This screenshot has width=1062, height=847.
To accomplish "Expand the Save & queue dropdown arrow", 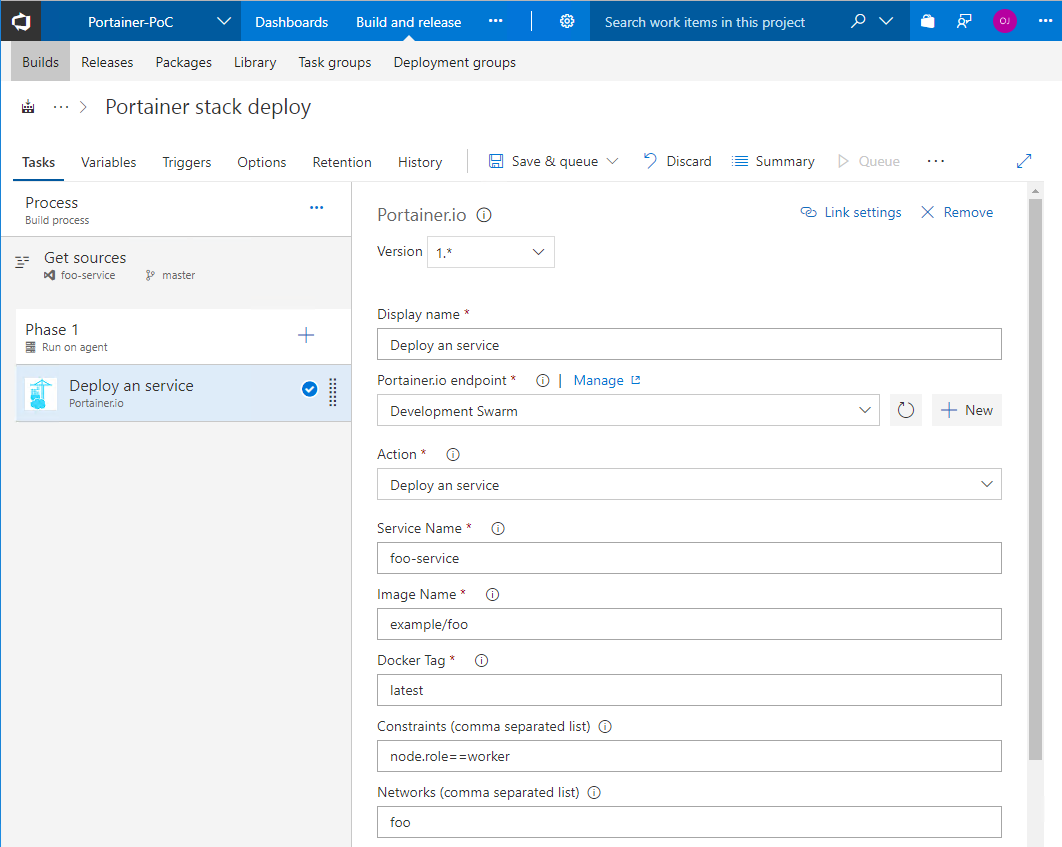I will (x=613, y=161).
